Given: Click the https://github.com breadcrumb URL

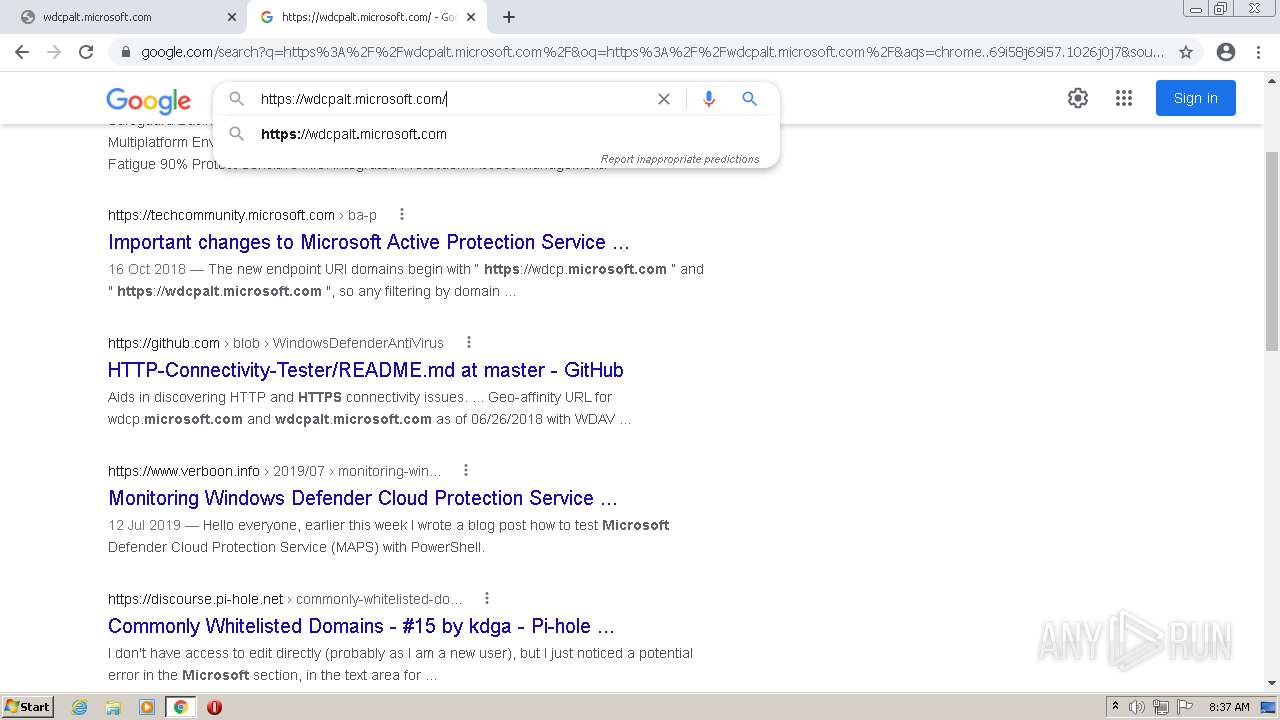Looking at the screenshot, I should 164,343.
